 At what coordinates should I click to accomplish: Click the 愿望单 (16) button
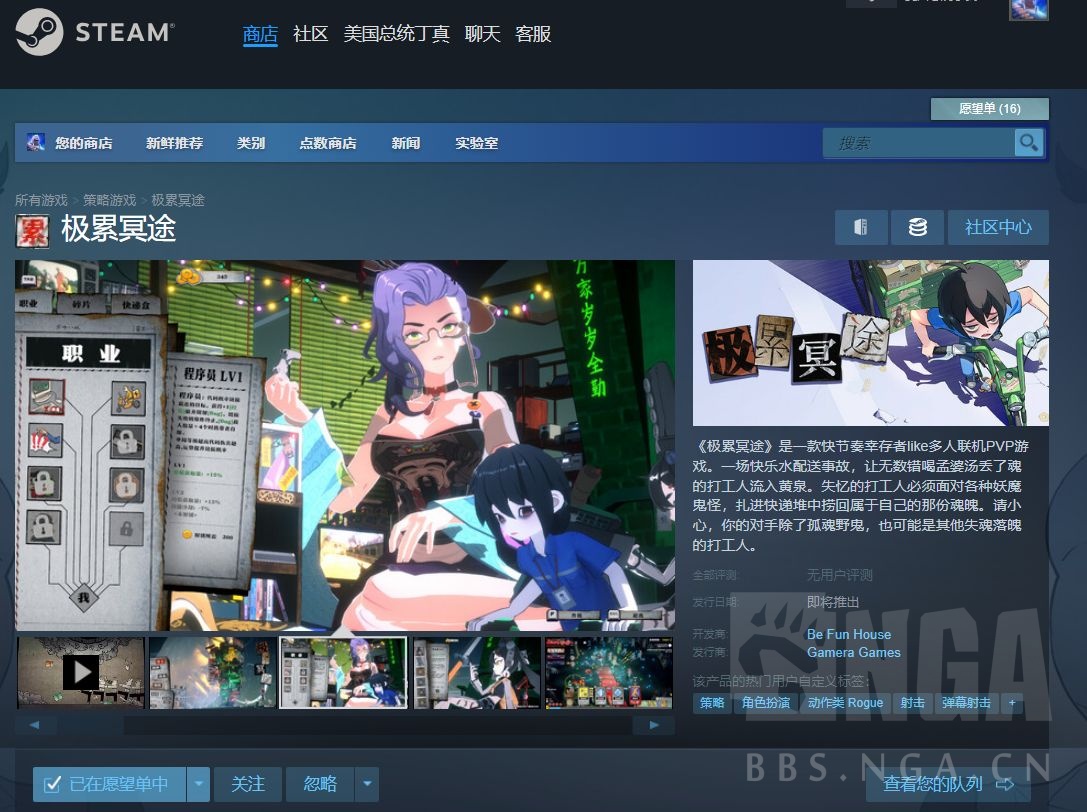click(x=989, y=109)
